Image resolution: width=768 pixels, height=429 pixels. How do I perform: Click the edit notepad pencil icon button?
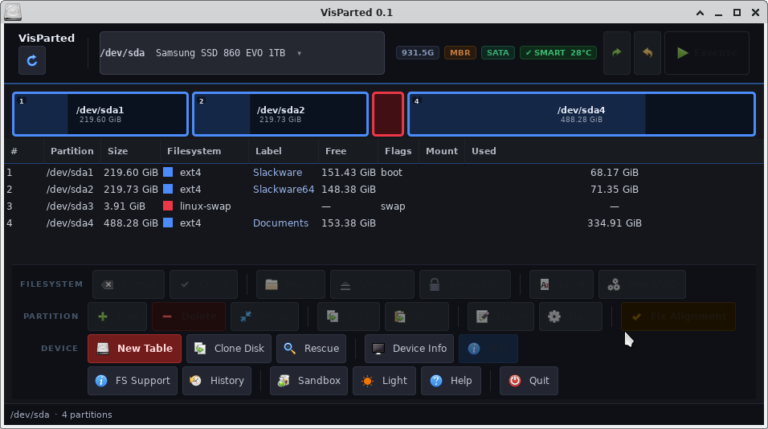[x=501, y=316]
